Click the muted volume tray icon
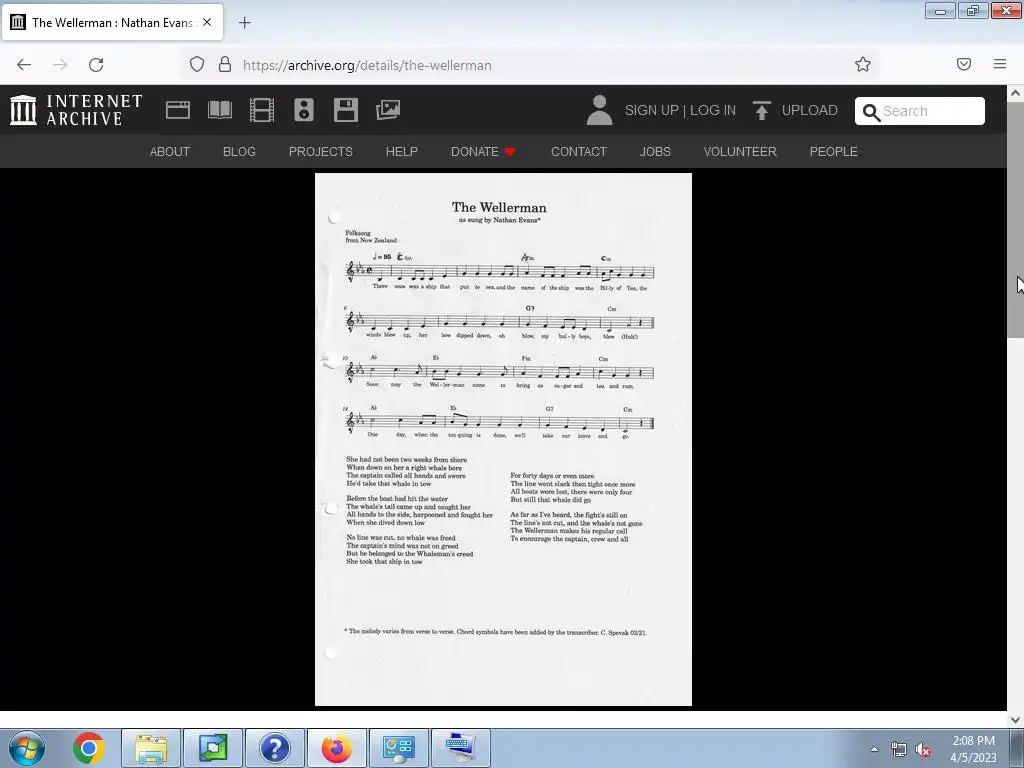The image size is (1024, 768). point(923,750)
